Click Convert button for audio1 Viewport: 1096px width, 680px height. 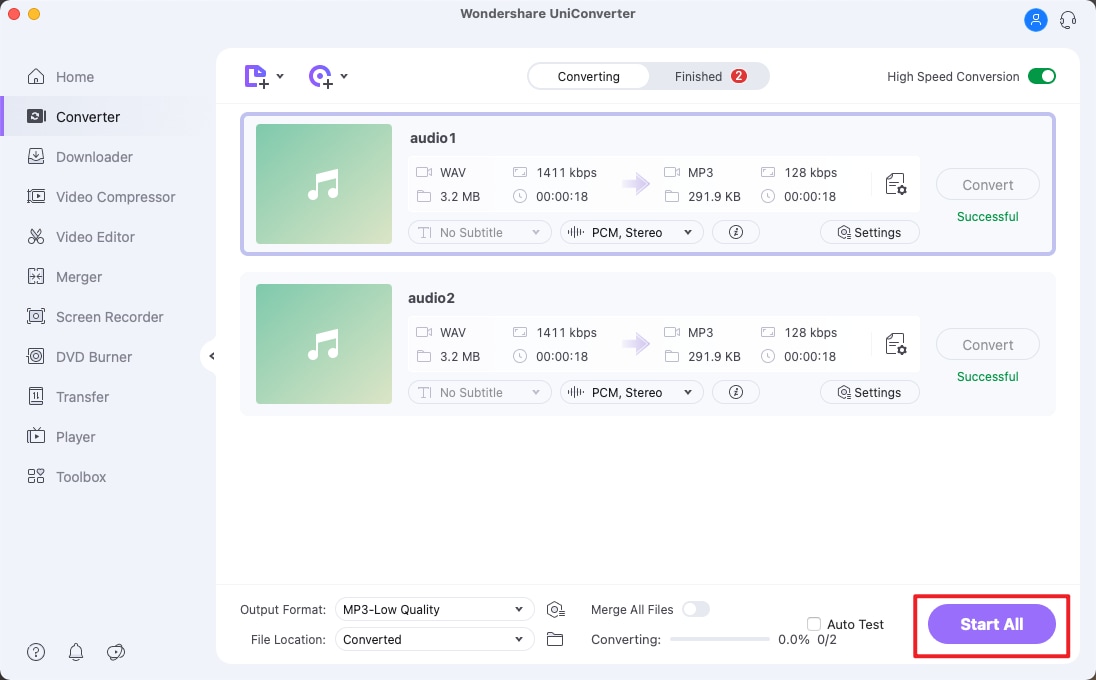point(987,185)
